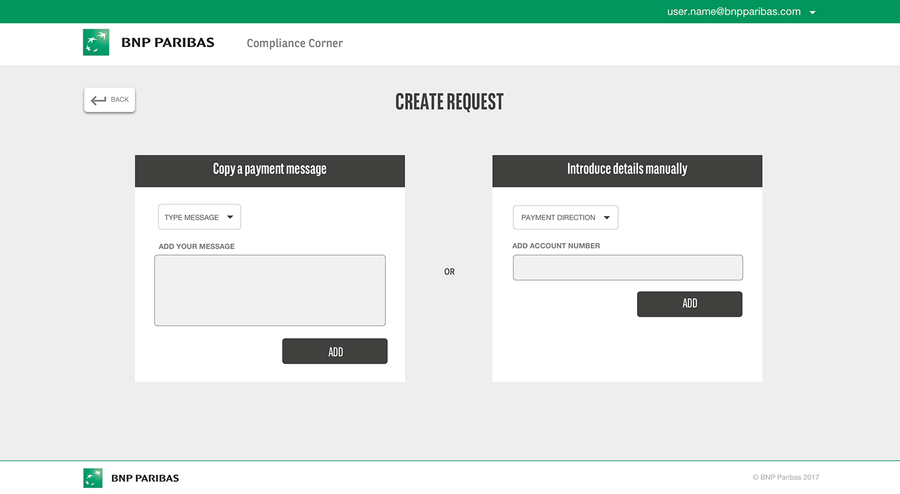Viewport: 900px width, 494px height.
Task: Click the BNP PARIBAS header brand text
Action: coord(167,43)
